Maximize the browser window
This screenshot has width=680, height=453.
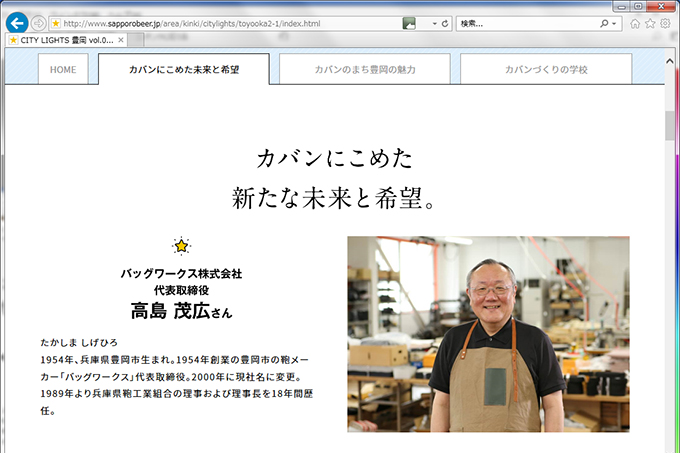pos(638,7)
